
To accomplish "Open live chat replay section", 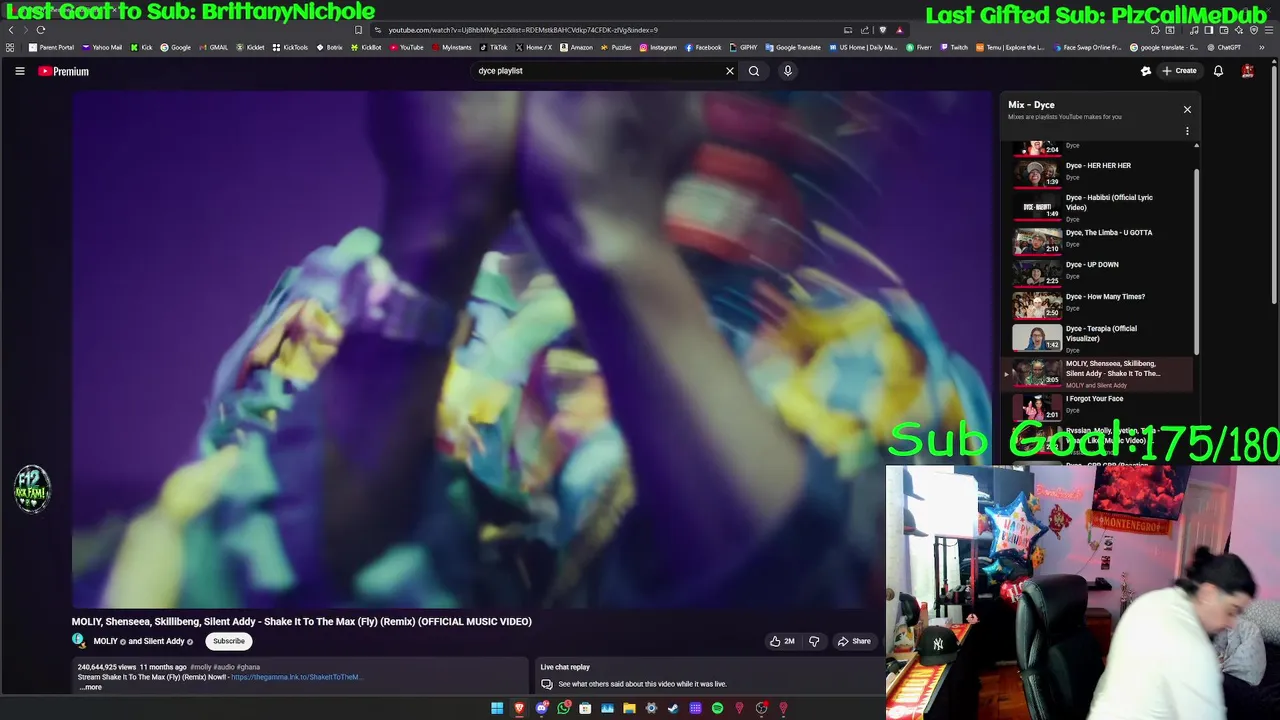I will tap(707, 676).
